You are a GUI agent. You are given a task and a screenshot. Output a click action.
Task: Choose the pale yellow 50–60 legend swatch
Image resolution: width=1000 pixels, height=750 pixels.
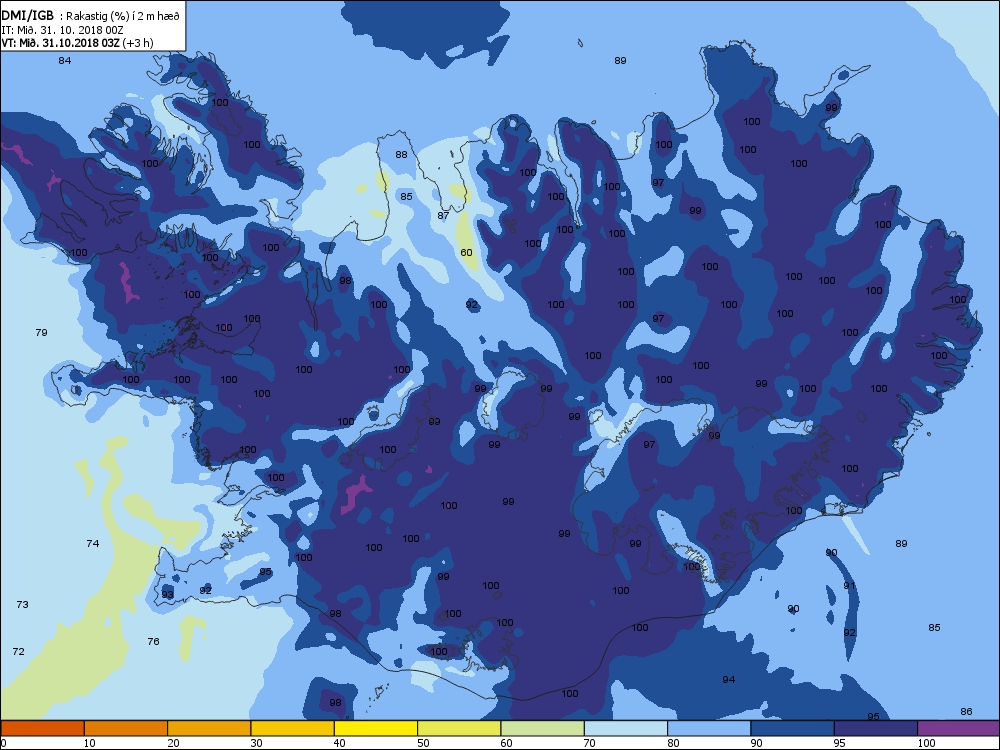pyautogui.click(x=459, y=728)
